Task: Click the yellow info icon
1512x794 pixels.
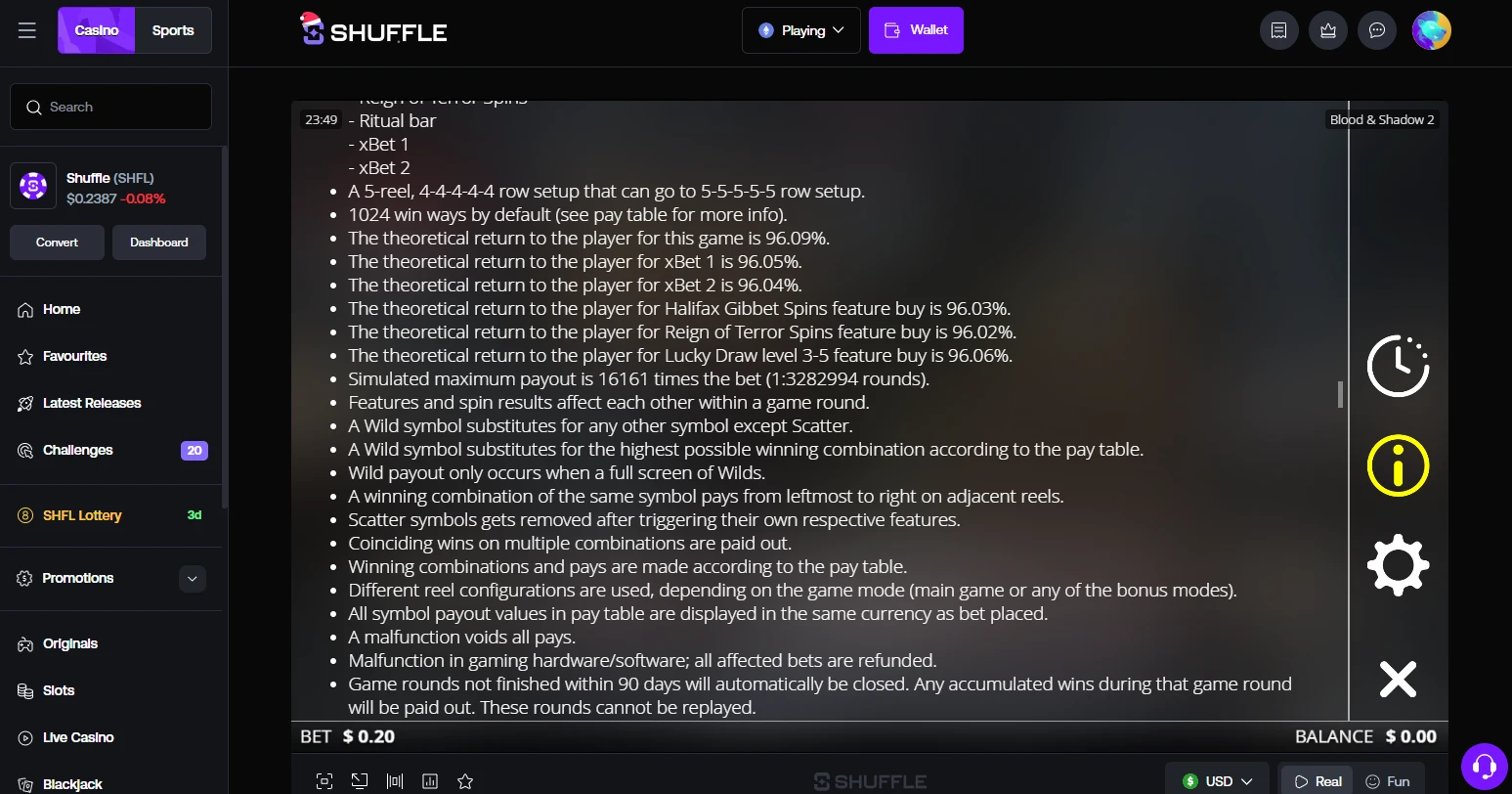Action: coord(1398,465)
